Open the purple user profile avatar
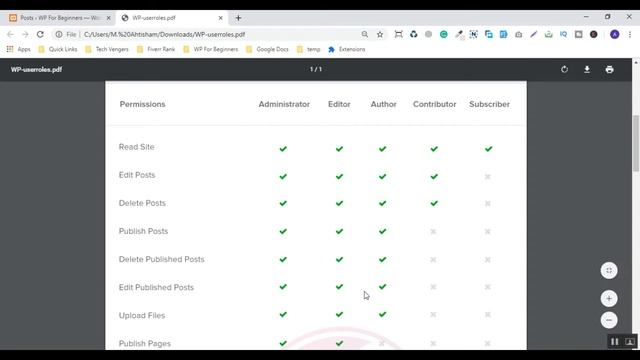Image resolution: width=640 pixels, height=360 pixels. tap(614, 34)
